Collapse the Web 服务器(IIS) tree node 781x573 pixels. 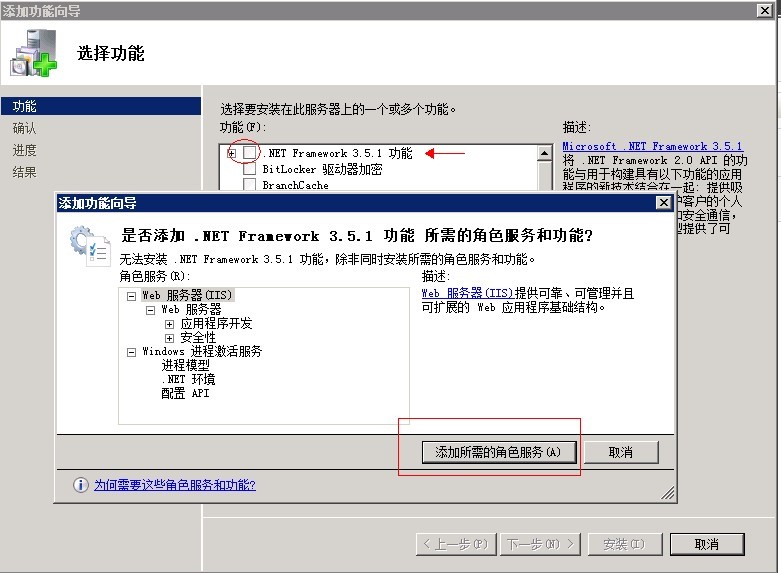coord(131,296)
